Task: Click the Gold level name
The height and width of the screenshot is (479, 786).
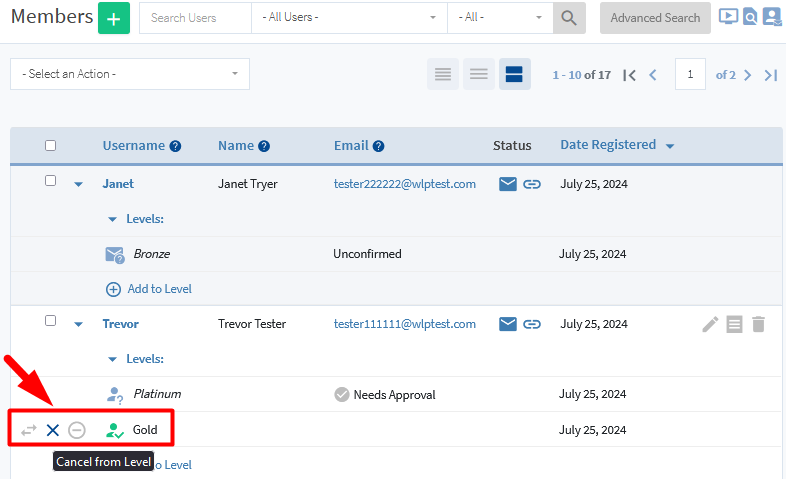Action: click(x=145, y=430)
